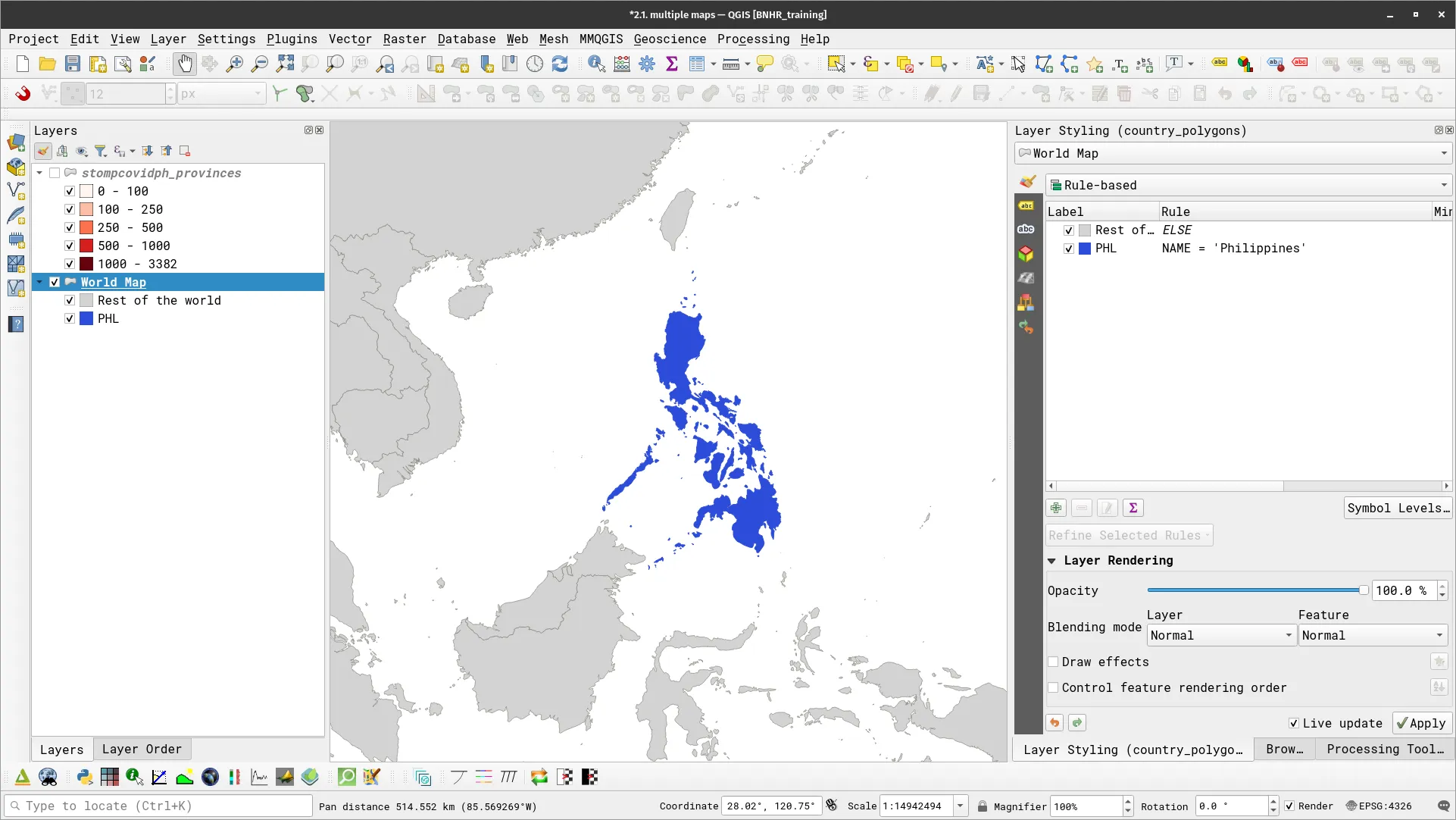Enable Draw effects checkbox

click(x=1053, y=662)
